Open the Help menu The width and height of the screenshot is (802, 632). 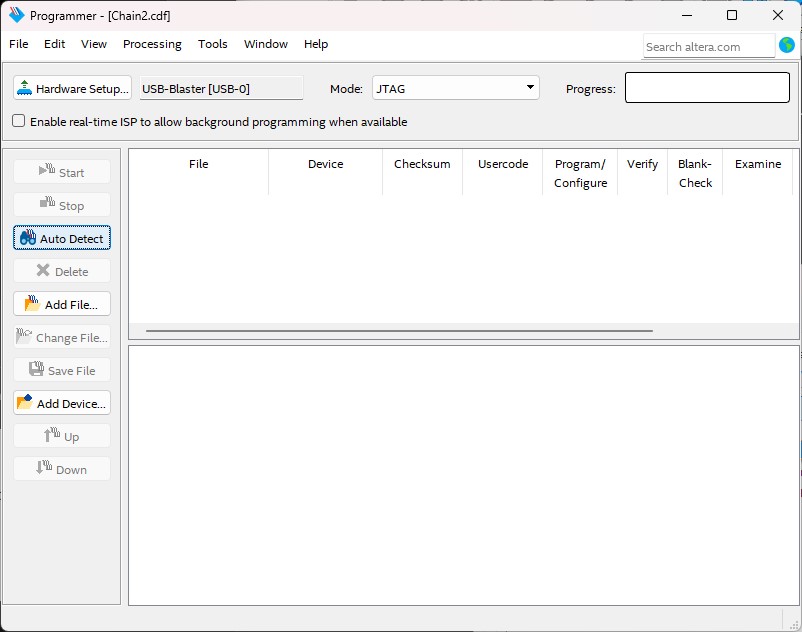(316, 44)
